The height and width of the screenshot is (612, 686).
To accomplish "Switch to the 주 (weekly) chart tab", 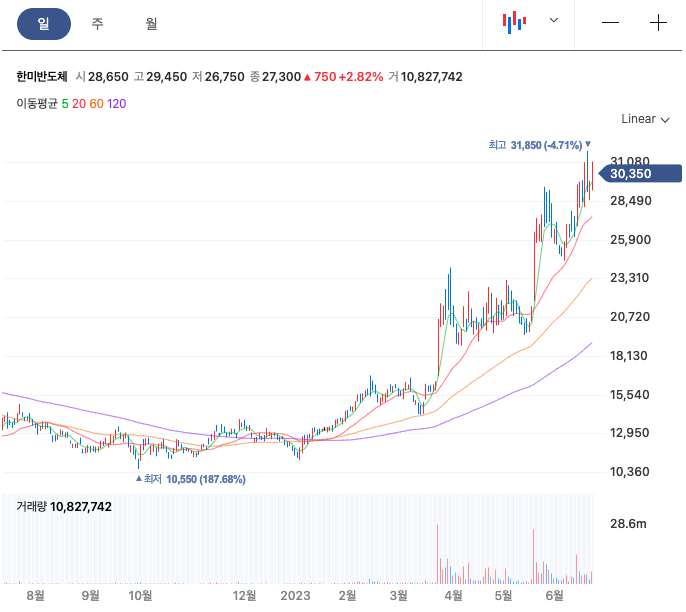I will tap(97, 24).
